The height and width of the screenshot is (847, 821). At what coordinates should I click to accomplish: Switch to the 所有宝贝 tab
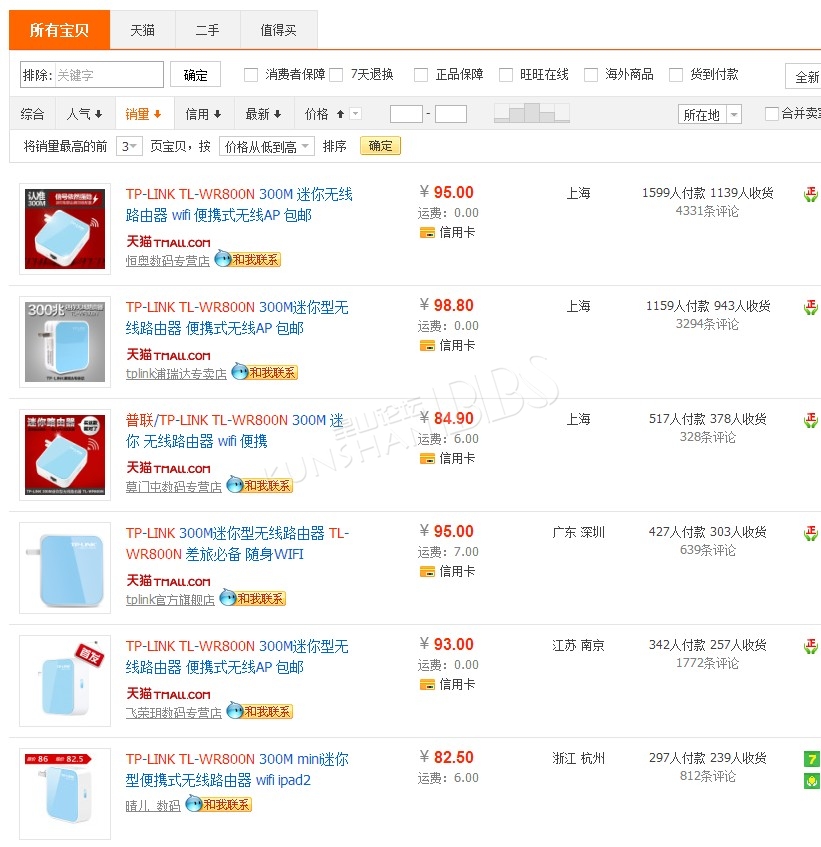pyautogui.click(x=59, y=30)
